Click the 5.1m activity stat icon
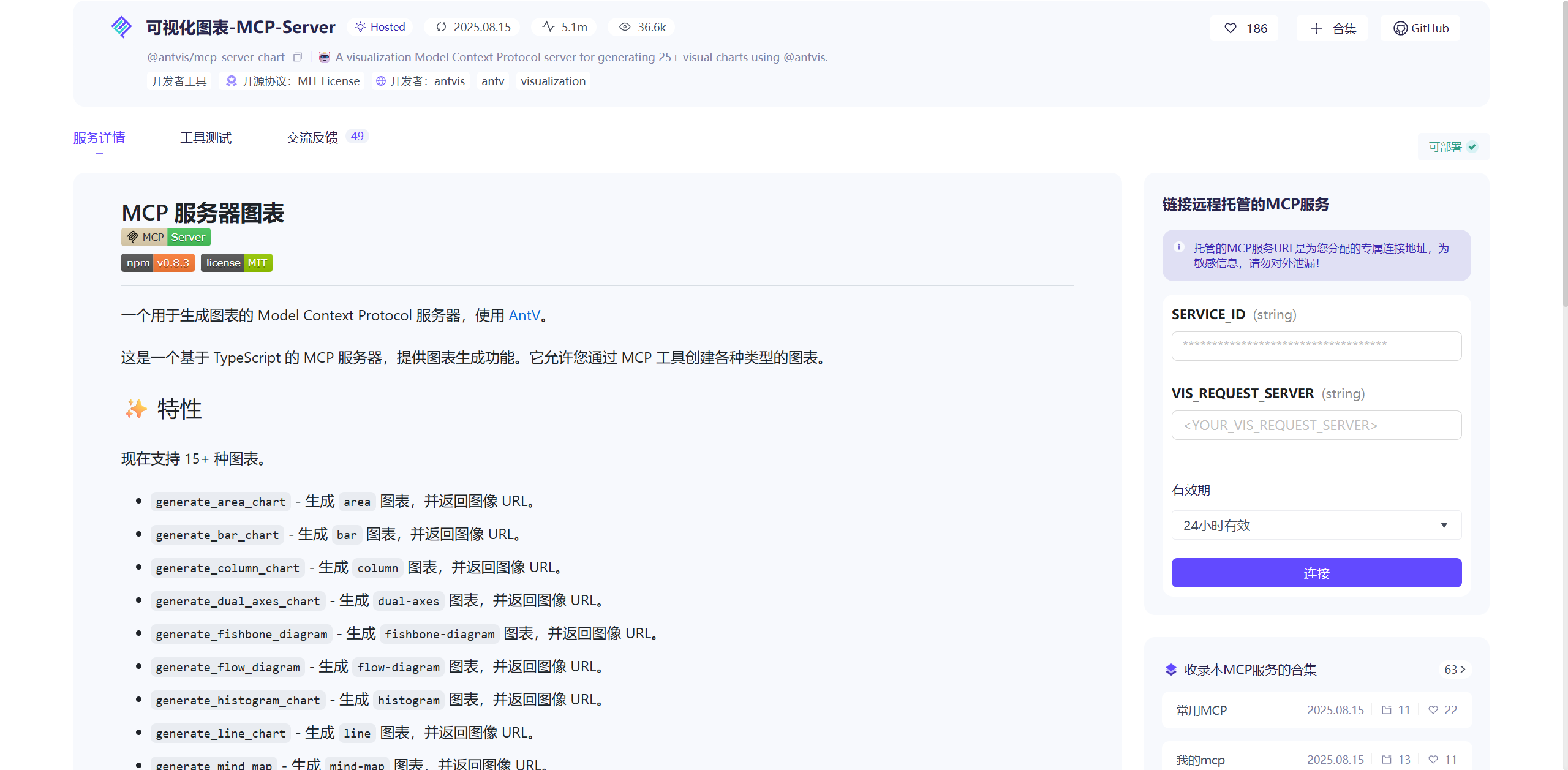1568x770 pixels. (549, 27)
